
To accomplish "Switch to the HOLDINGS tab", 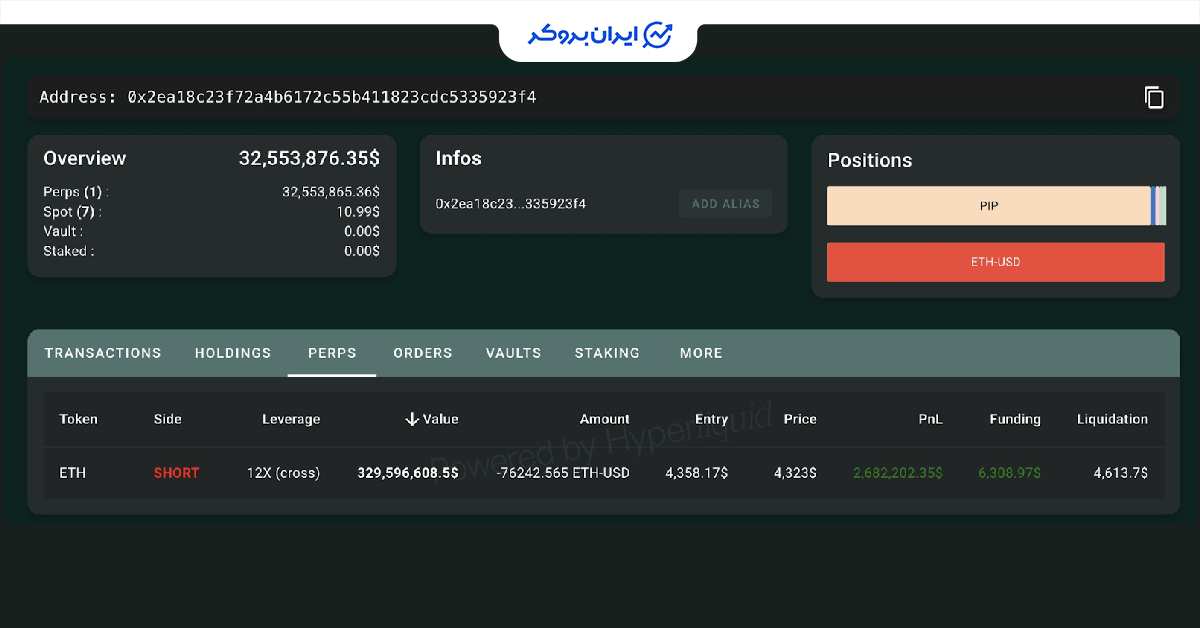I will (233, 353).
